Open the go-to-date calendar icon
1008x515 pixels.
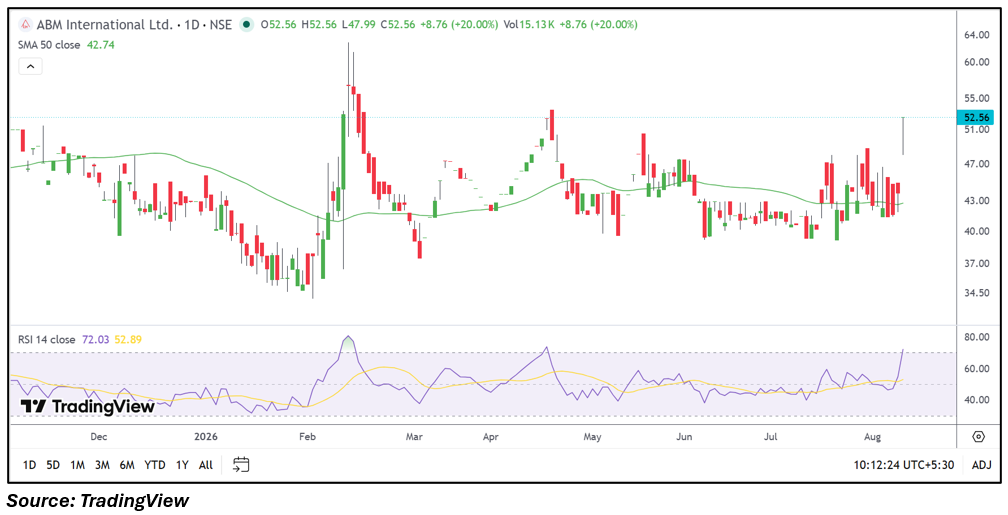coord(241,464)
